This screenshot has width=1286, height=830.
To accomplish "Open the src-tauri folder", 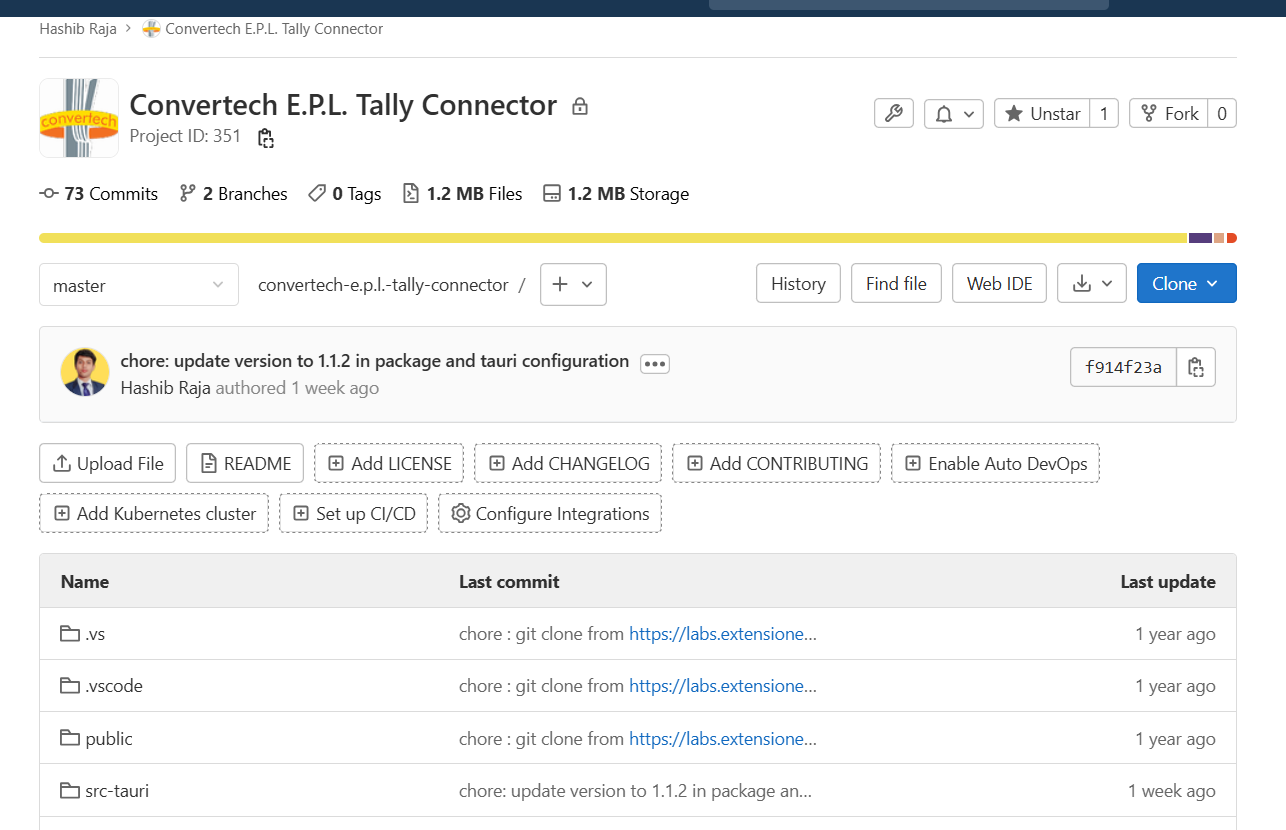I will click(117, 791).
